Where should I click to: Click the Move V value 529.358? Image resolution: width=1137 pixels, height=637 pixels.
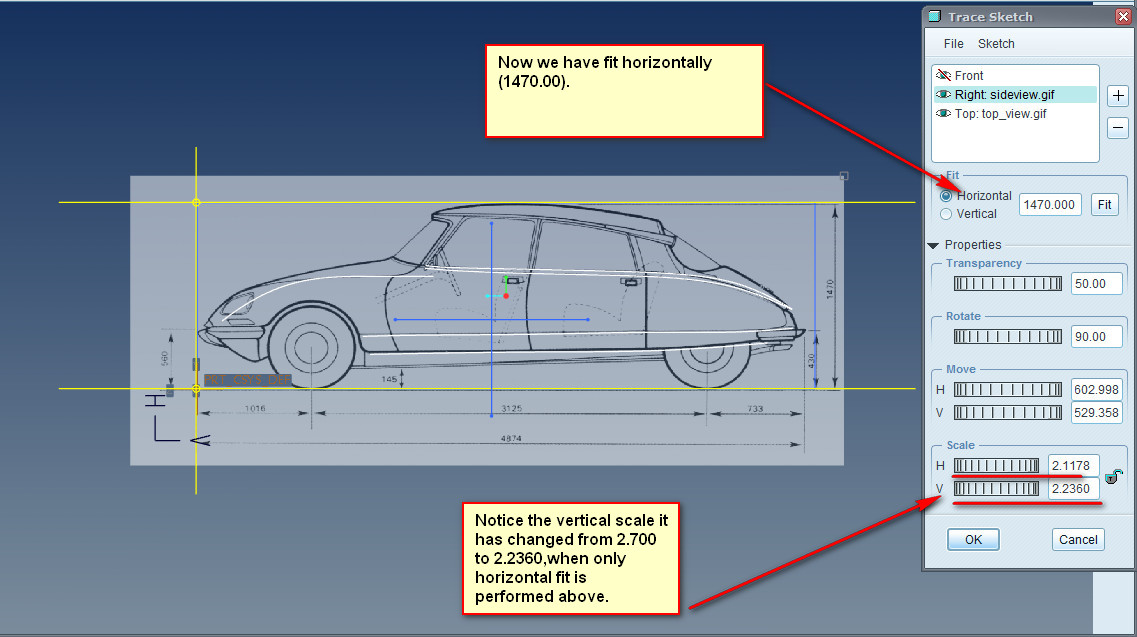[x=1096, y=413]
